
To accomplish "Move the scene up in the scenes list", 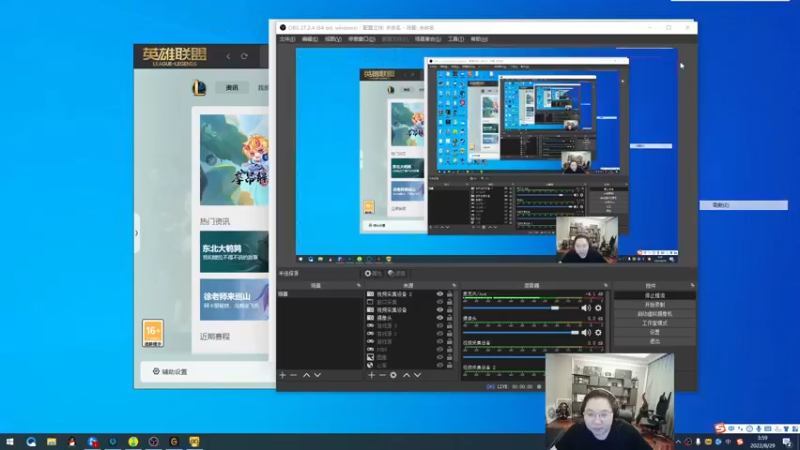I will (307, 375).
